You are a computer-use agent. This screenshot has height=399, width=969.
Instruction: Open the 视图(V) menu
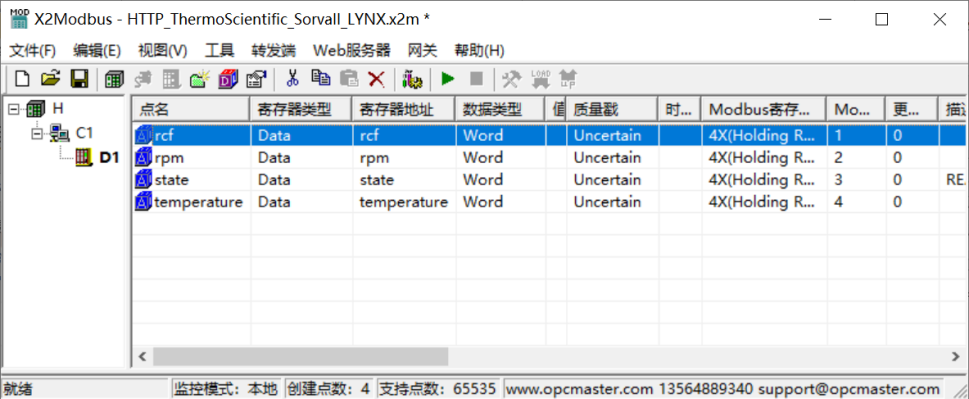click(163, 51)
